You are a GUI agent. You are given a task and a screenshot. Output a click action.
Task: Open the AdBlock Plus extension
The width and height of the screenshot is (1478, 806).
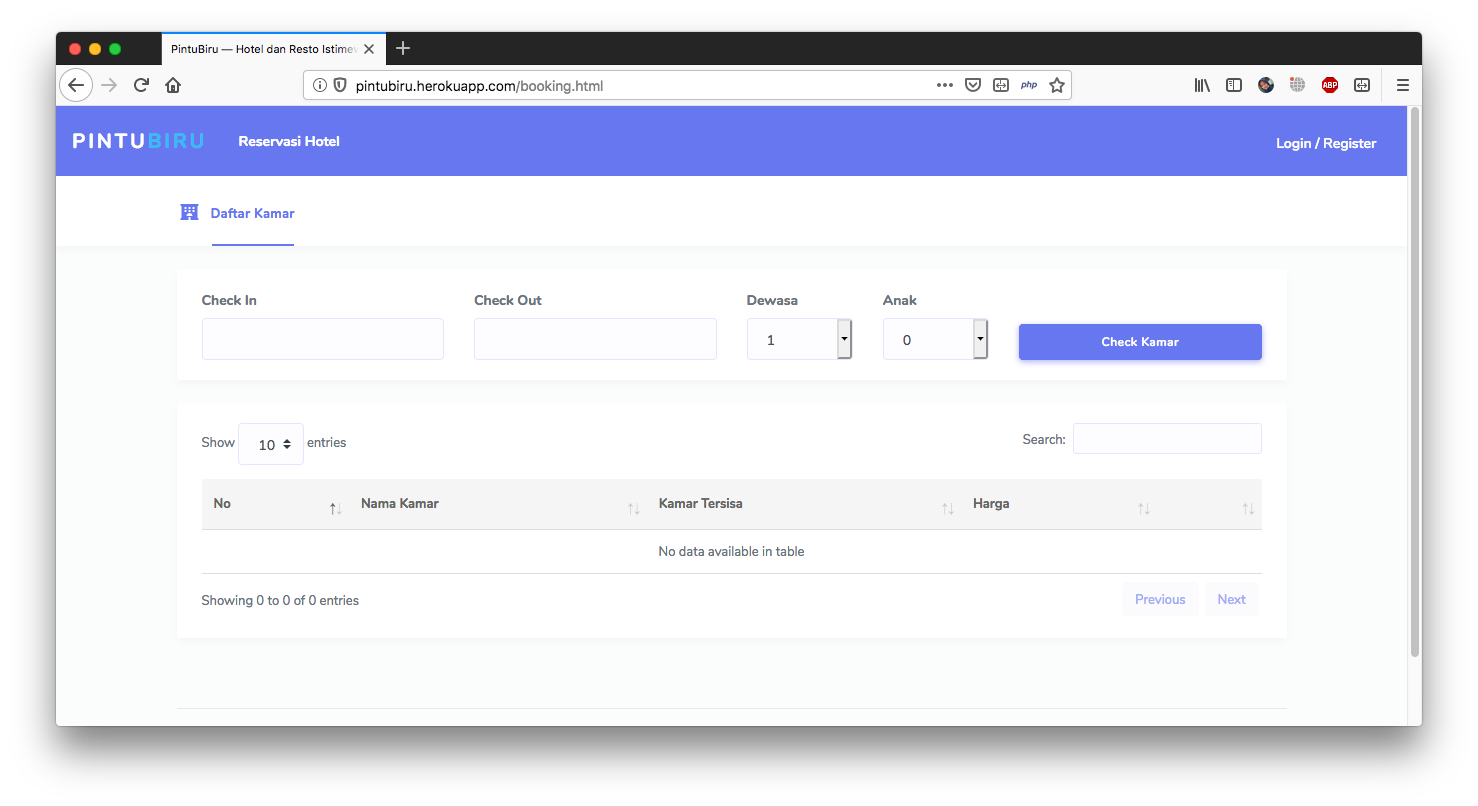1329,85
